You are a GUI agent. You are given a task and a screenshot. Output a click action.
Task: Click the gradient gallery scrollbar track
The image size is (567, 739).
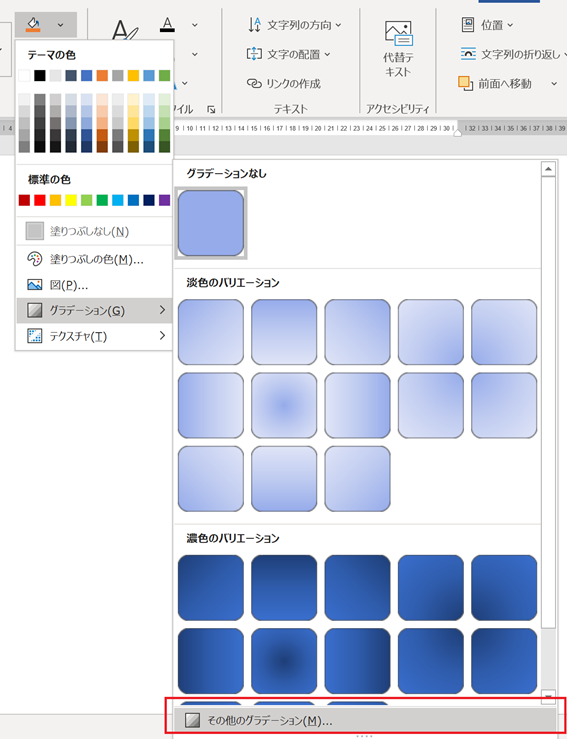click(x=548, y=658)
